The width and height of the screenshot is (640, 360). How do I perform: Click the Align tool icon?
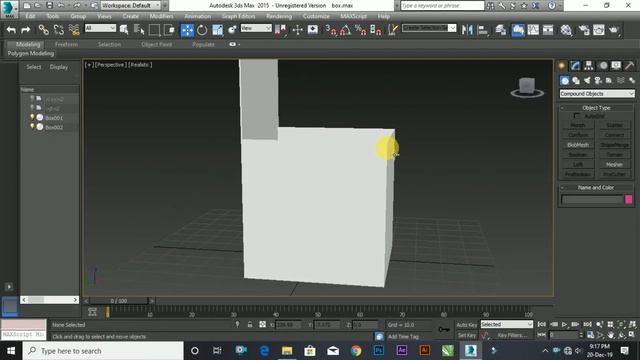[x=482, y=30]
